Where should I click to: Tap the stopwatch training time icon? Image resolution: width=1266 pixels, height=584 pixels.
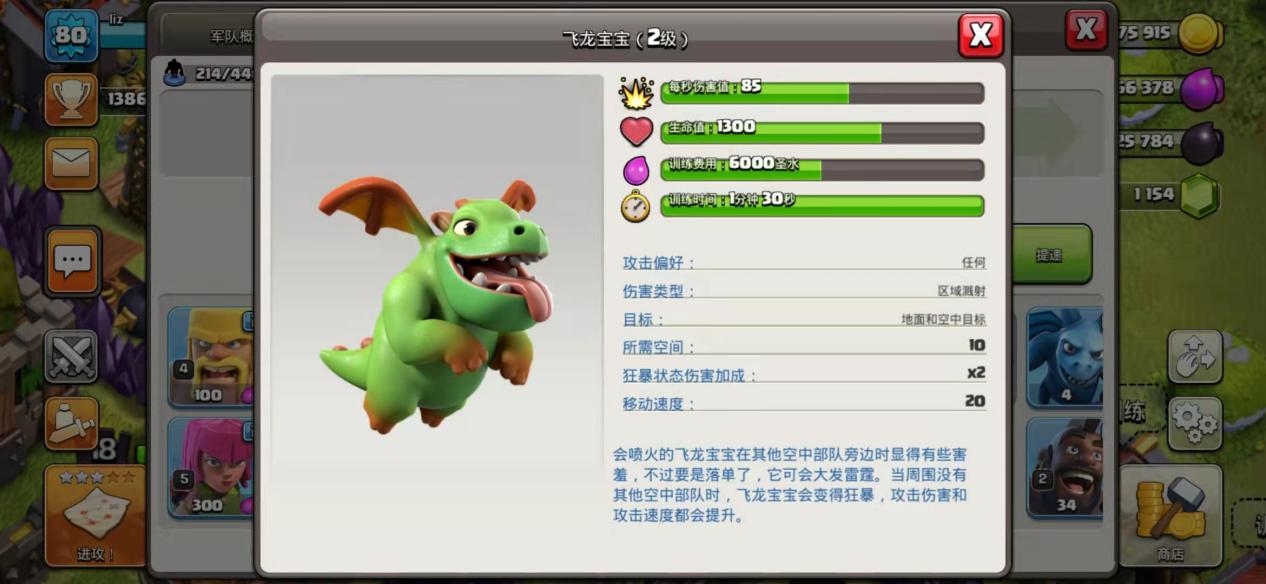pos(636,206)
